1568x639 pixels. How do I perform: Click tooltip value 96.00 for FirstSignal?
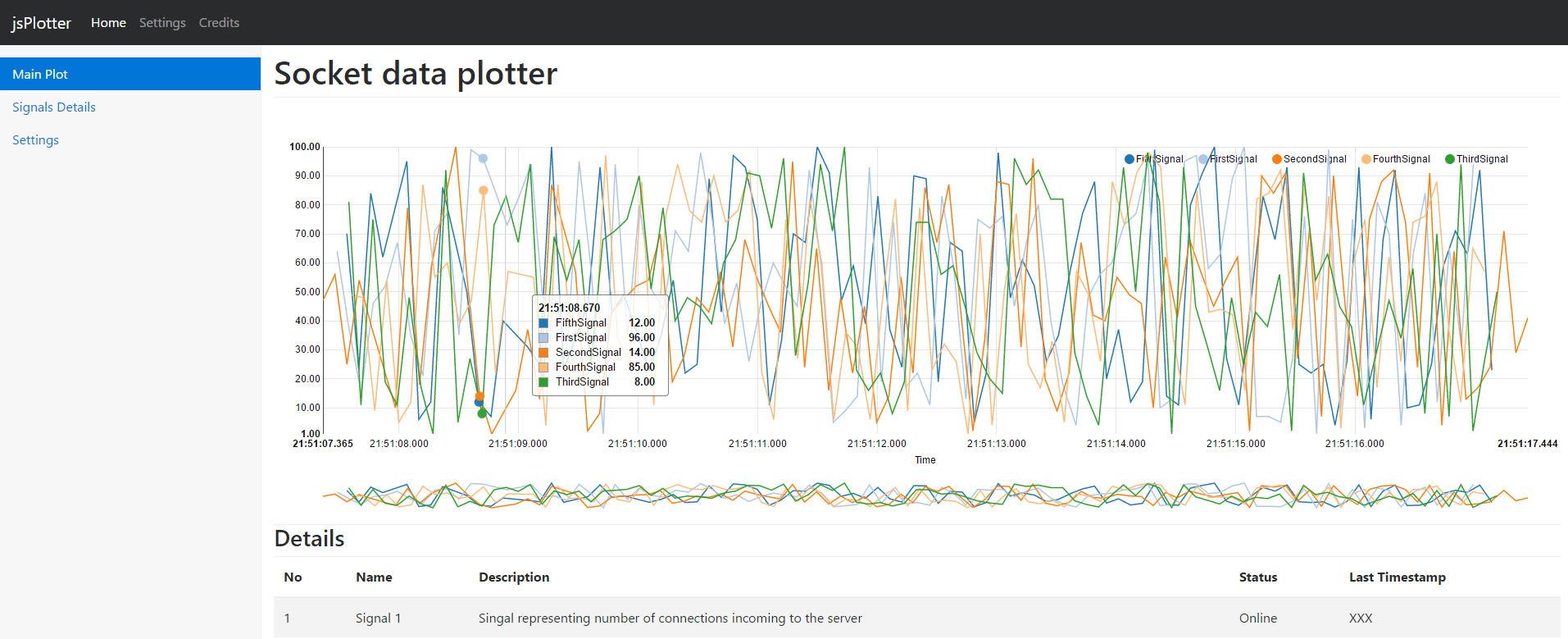[642, 338]
